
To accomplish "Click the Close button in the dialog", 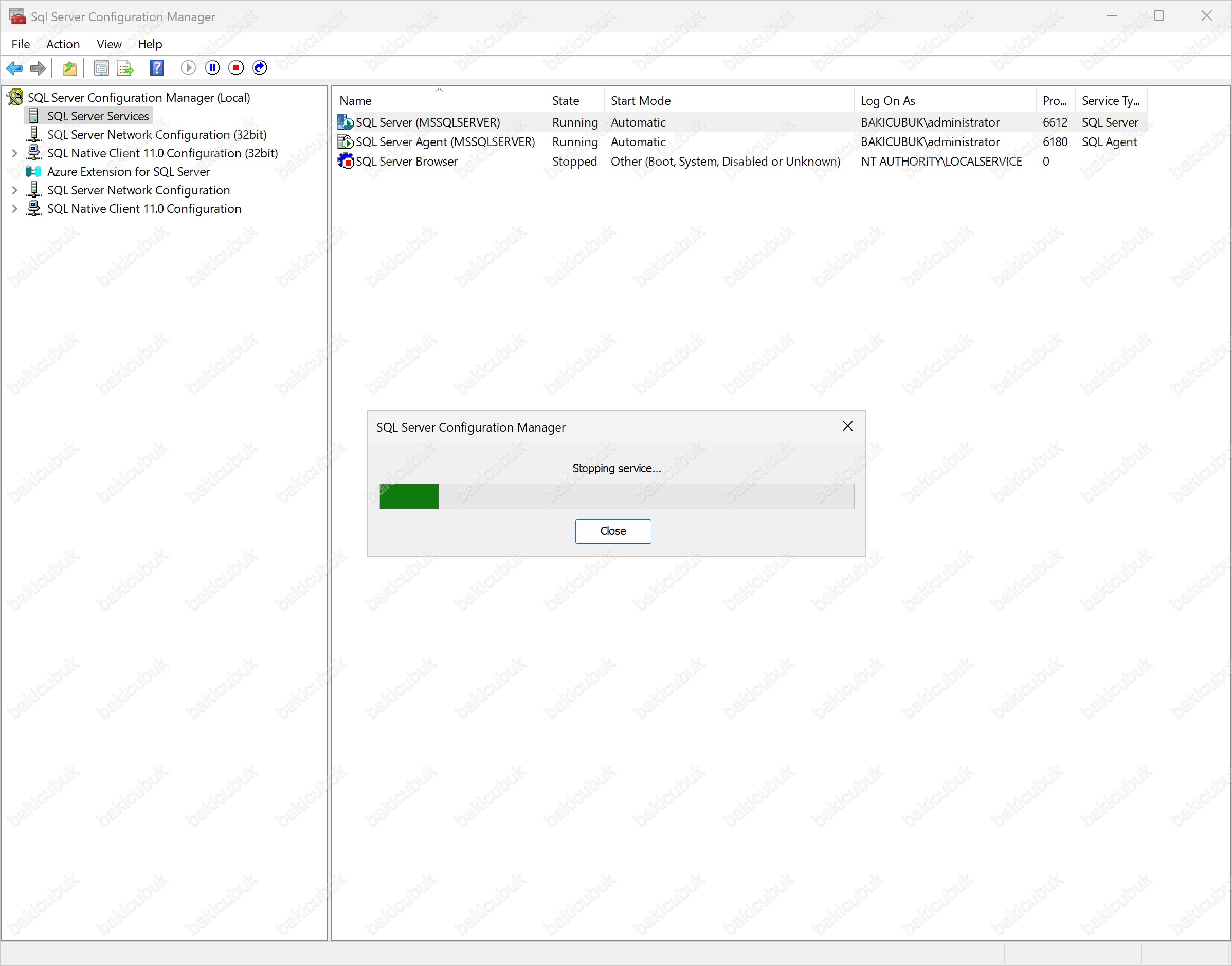I will [613, 531].
